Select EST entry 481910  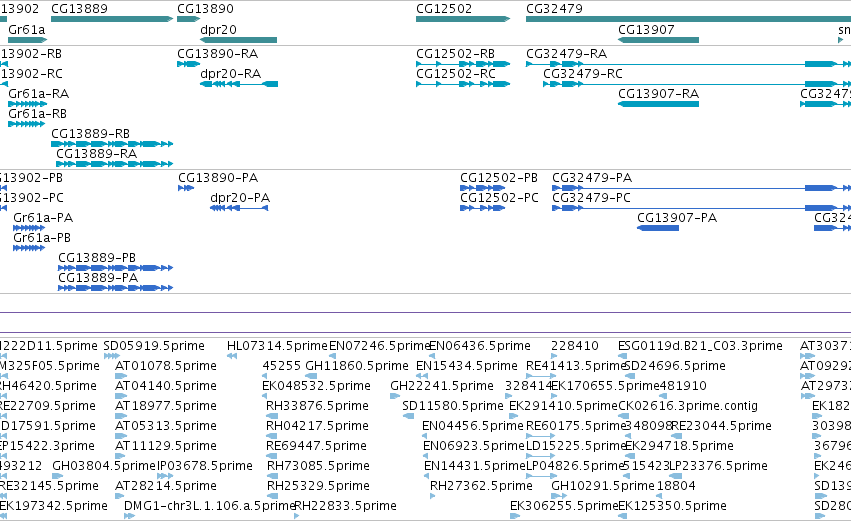coord(683,386)
